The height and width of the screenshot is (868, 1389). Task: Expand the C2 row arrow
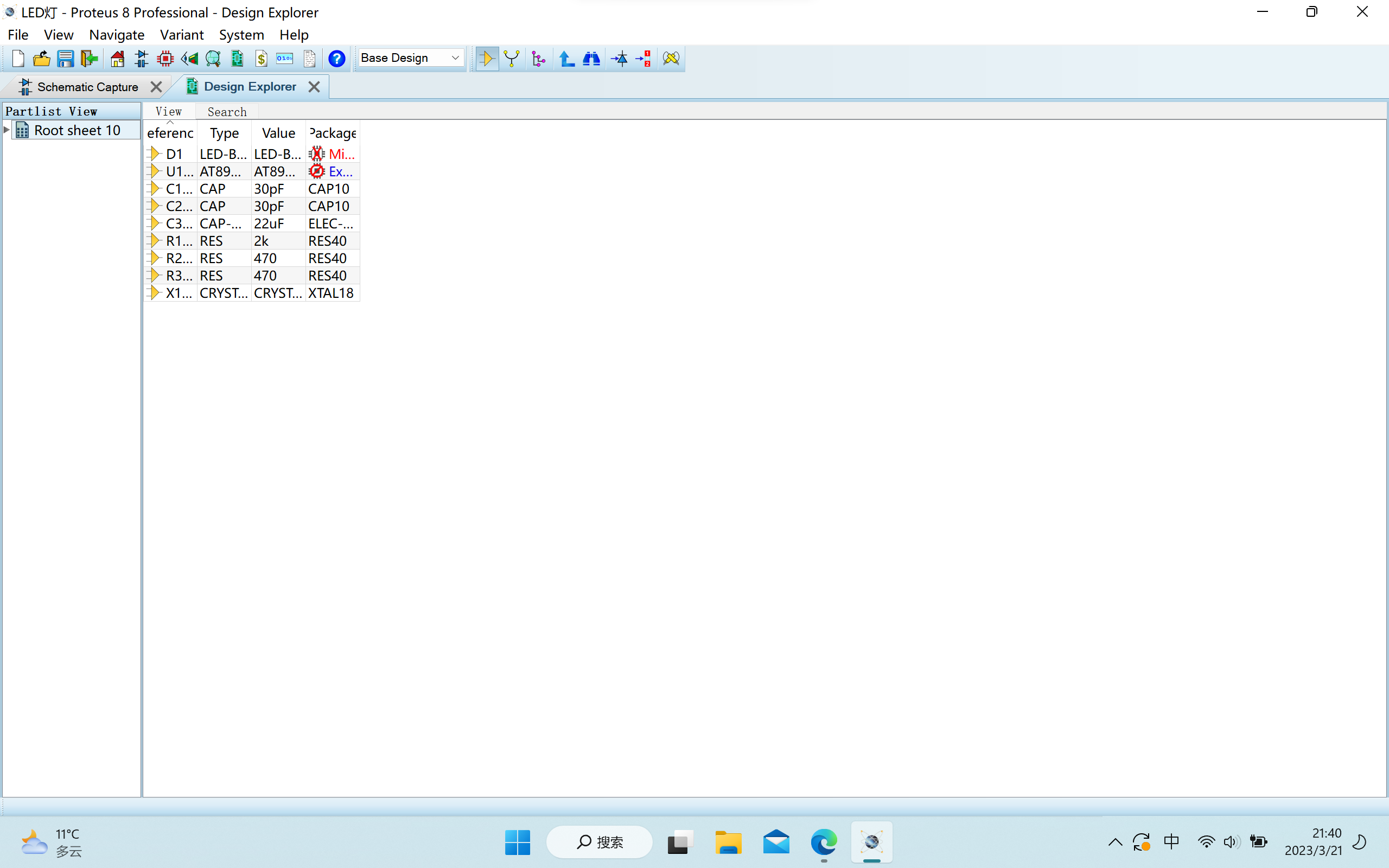(155, 206)
